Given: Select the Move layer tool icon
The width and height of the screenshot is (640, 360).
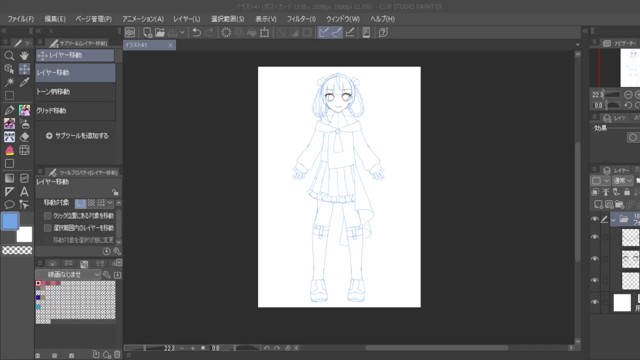Looking at the screenshot, I should tap(24, 69).
